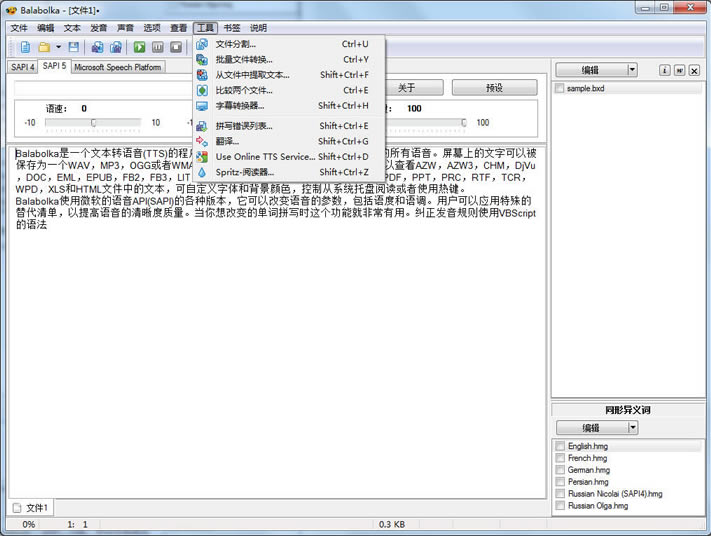Click the 预设 button
This screenshot has height=536, width=711.
(x=494, y=88)
